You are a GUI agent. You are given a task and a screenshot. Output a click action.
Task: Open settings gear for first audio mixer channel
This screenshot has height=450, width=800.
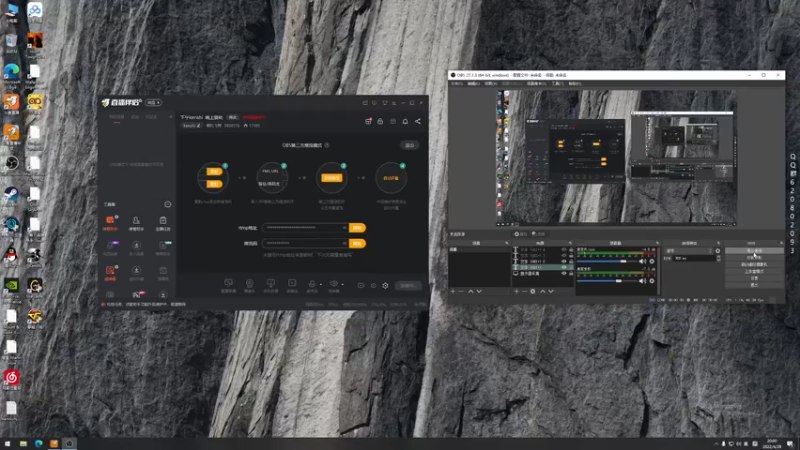pyautogui.click(x=652, y=261)
